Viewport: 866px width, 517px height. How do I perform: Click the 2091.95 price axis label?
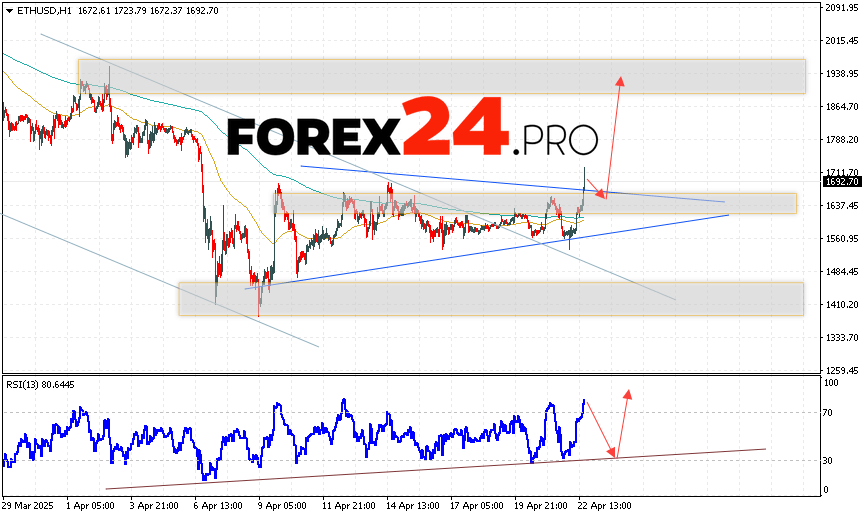pyautogui.click(x=838, y=8)
